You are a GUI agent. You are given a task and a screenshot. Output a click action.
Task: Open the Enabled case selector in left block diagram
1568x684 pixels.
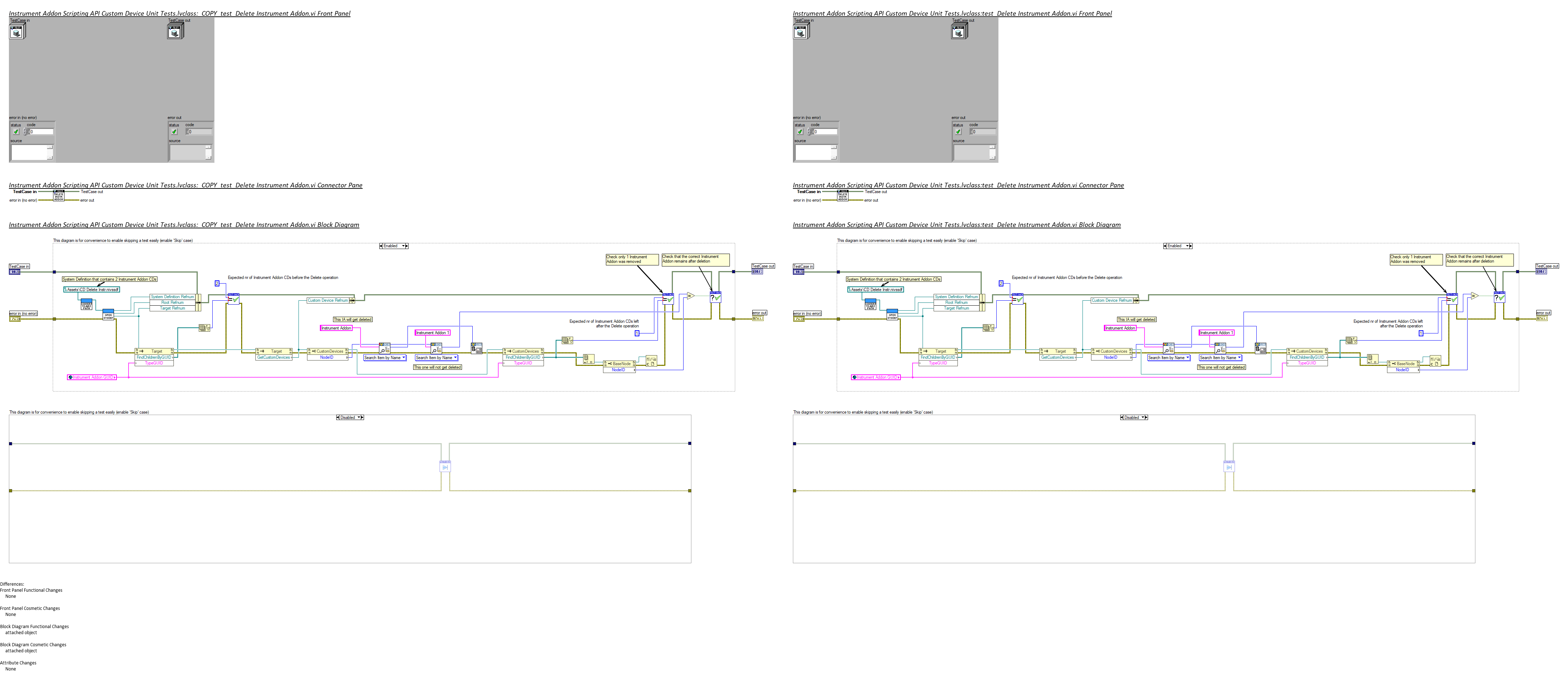point(393,246)
